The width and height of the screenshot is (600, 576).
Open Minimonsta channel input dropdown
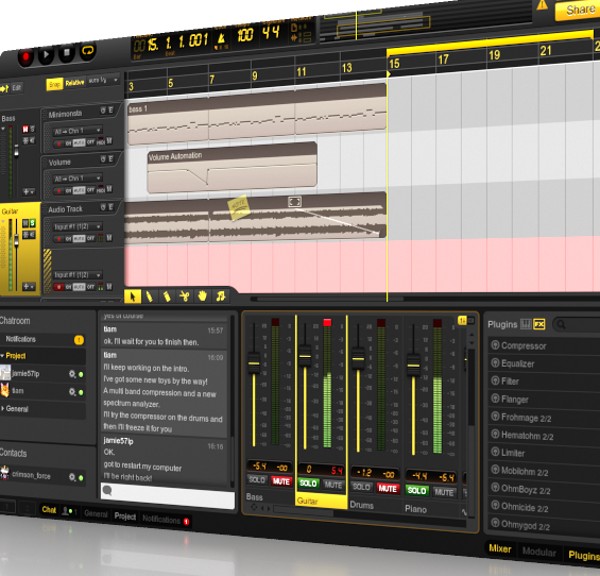coord(77,131)
